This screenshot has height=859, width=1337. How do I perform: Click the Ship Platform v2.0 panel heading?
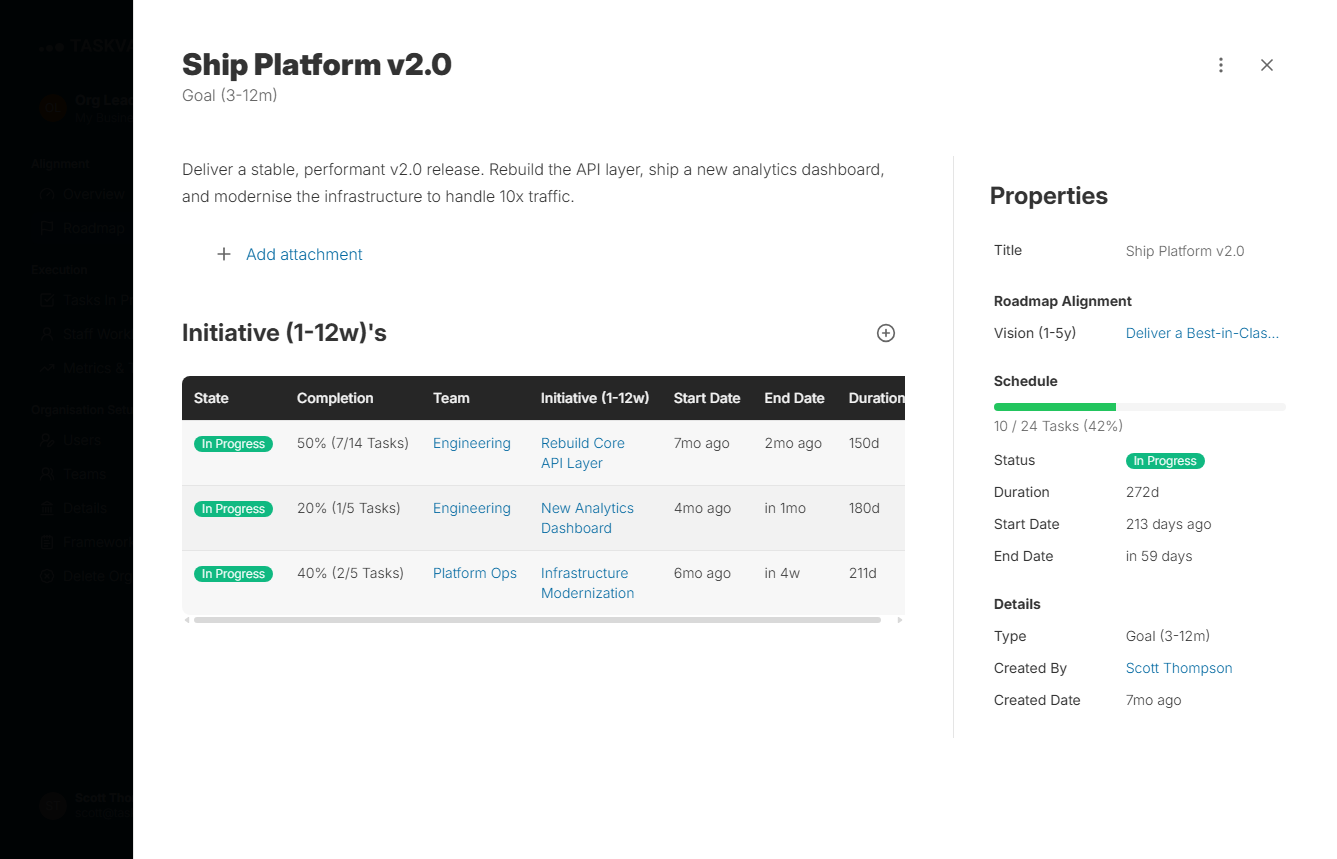(x=317, y=65)
